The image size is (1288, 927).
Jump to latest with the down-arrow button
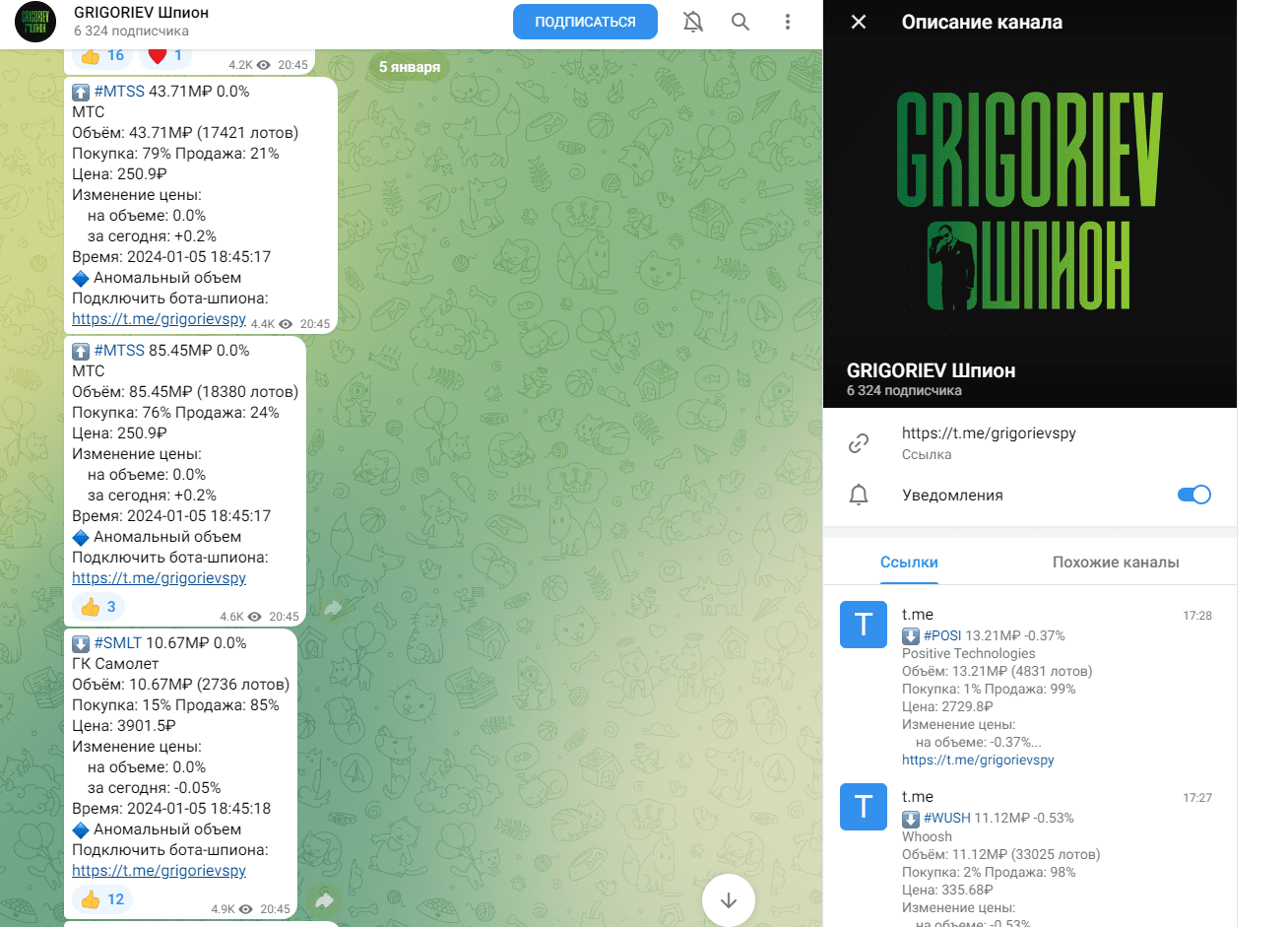point(729,900)
